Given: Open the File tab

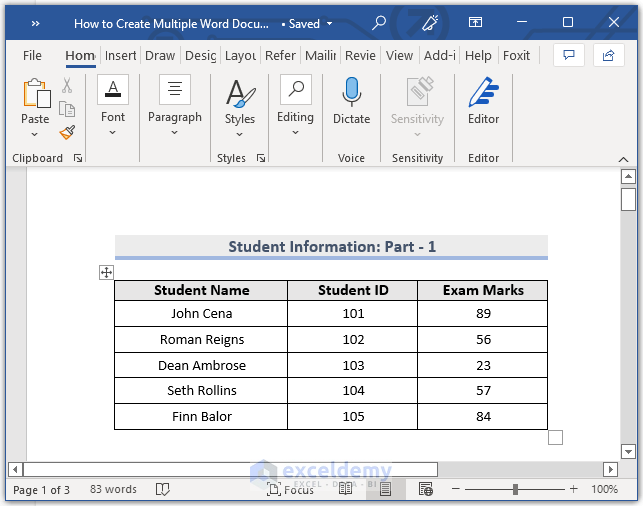Looking at the screenshot, I should pyautogui.click(x=32, y=56).
